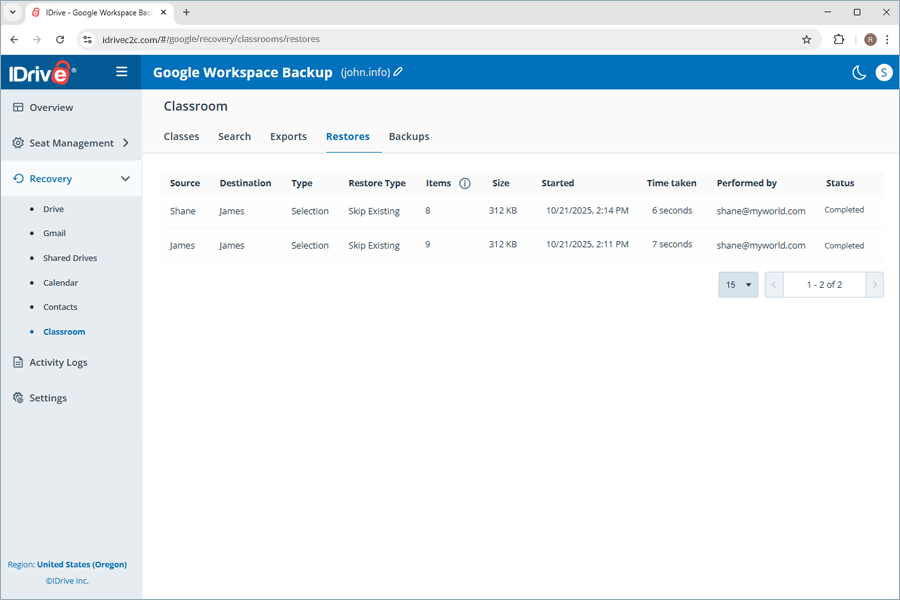The image size is (900, 600).
Task: Switch to dark mode moon icon
Action: (x=859, y=72)
